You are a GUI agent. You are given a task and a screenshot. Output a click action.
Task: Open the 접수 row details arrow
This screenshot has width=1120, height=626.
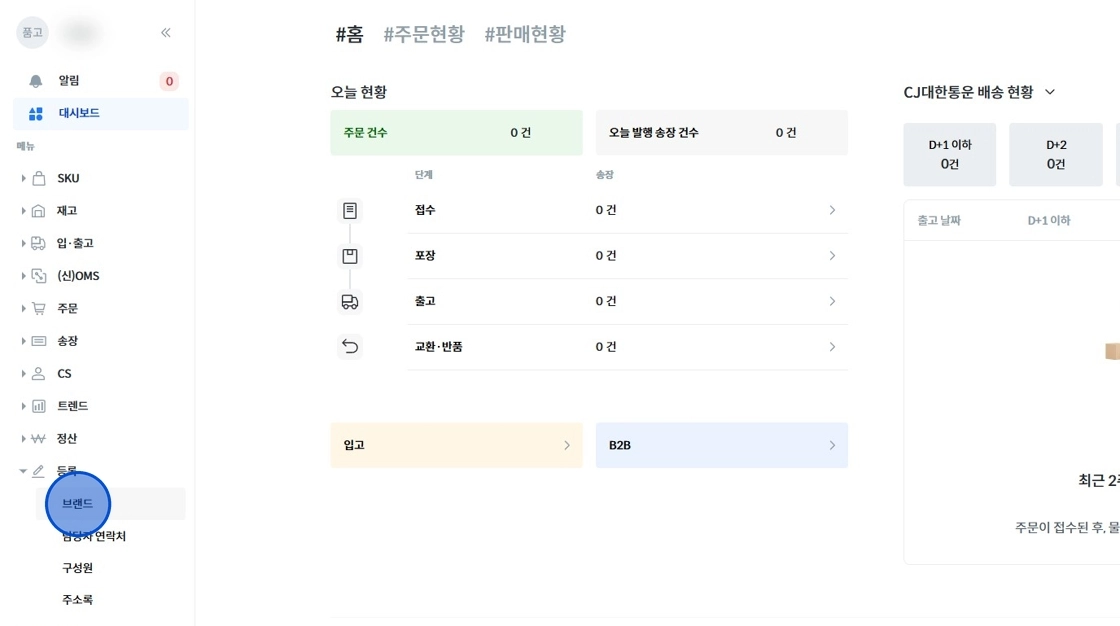832,210
